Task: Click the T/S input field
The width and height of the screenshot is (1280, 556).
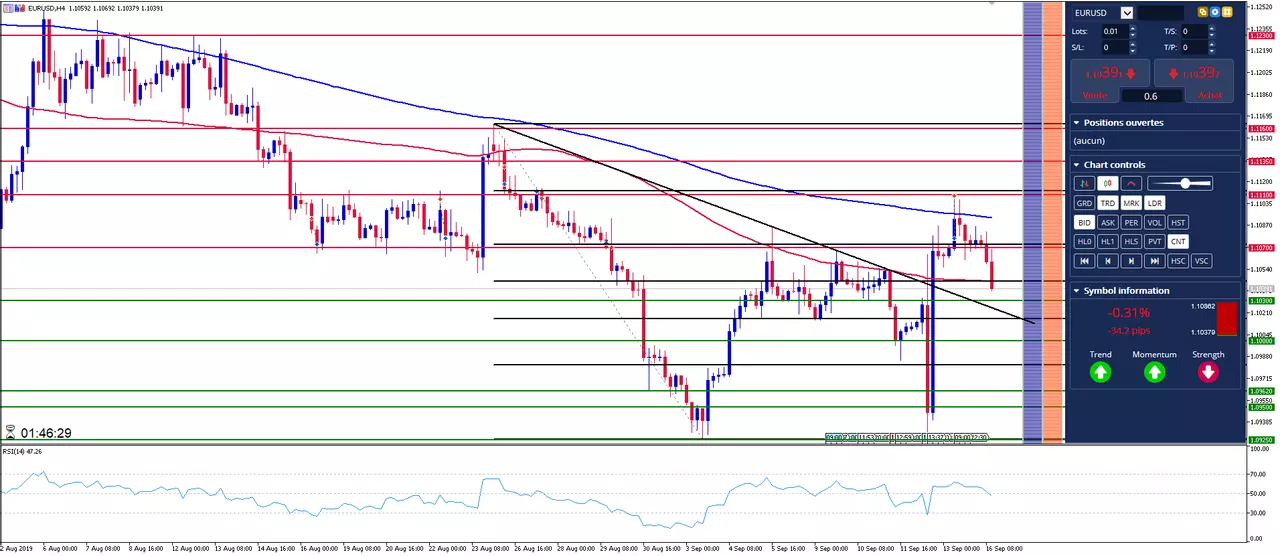Action: pyautogui.click(x=1194, y=31)
